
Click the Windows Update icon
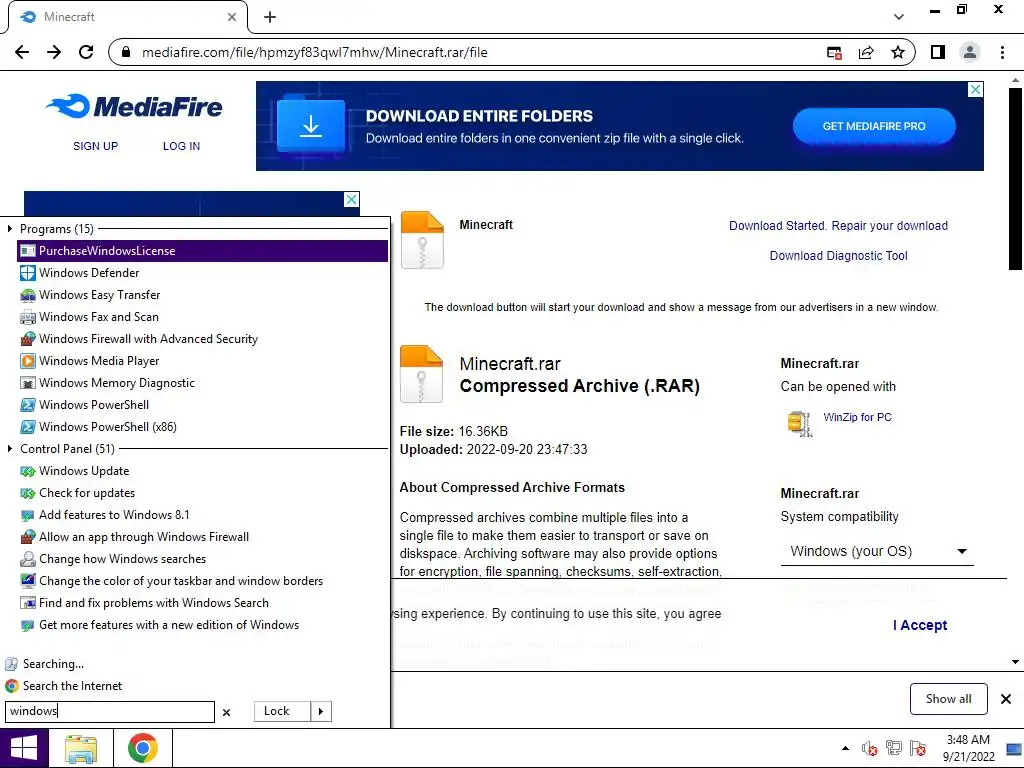27,472
